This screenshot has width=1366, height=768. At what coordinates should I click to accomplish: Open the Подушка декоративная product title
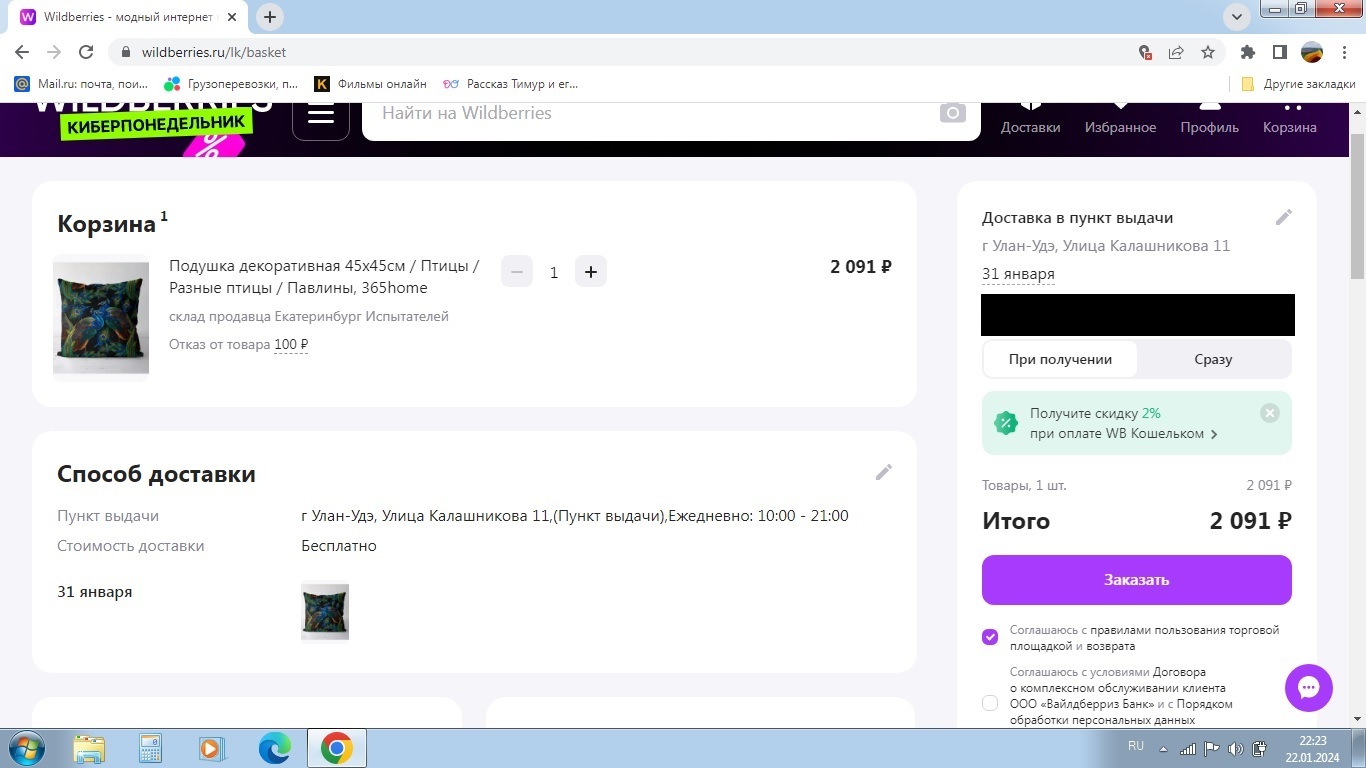(x=324, y=277)
